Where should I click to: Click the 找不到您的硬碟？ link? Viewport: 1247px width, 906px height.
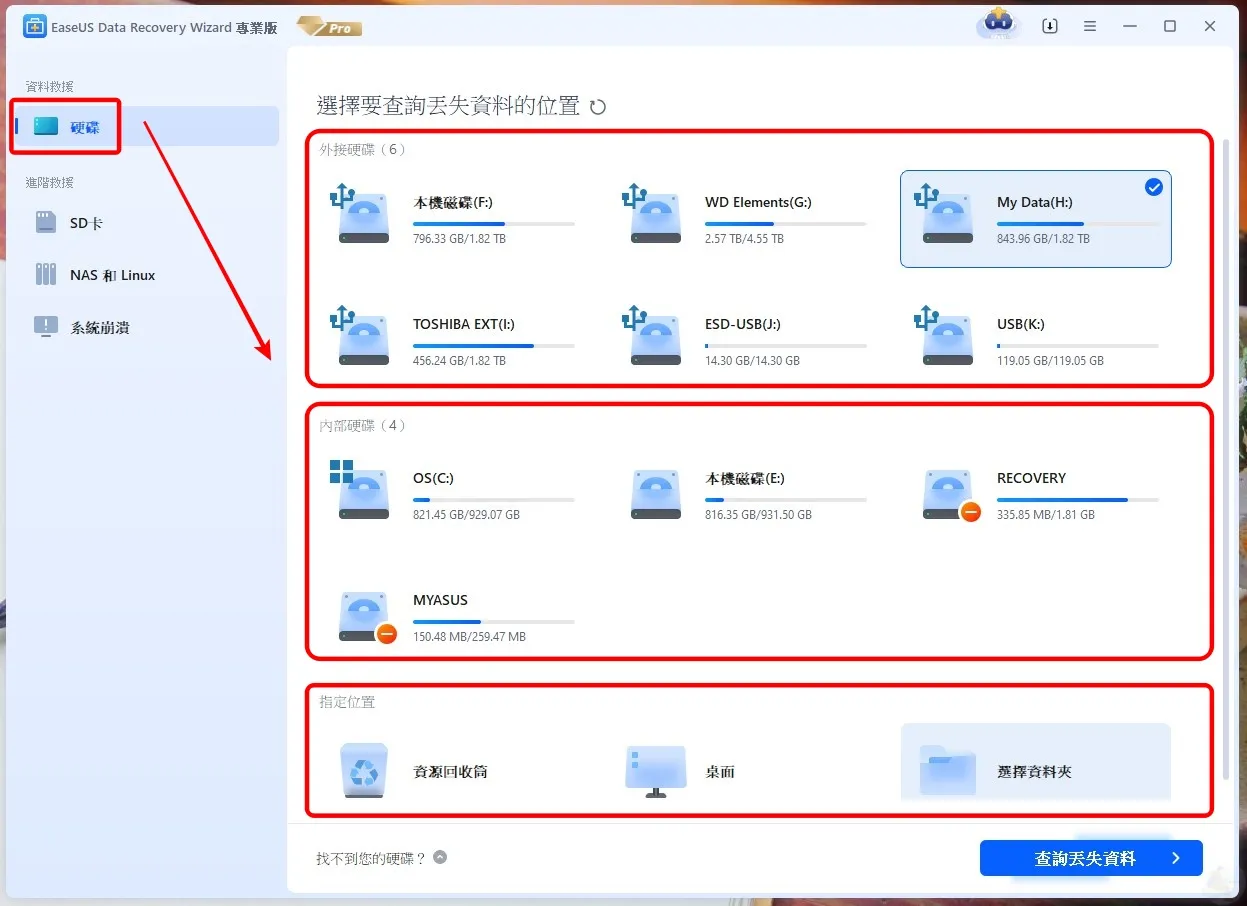pos(372,858)
